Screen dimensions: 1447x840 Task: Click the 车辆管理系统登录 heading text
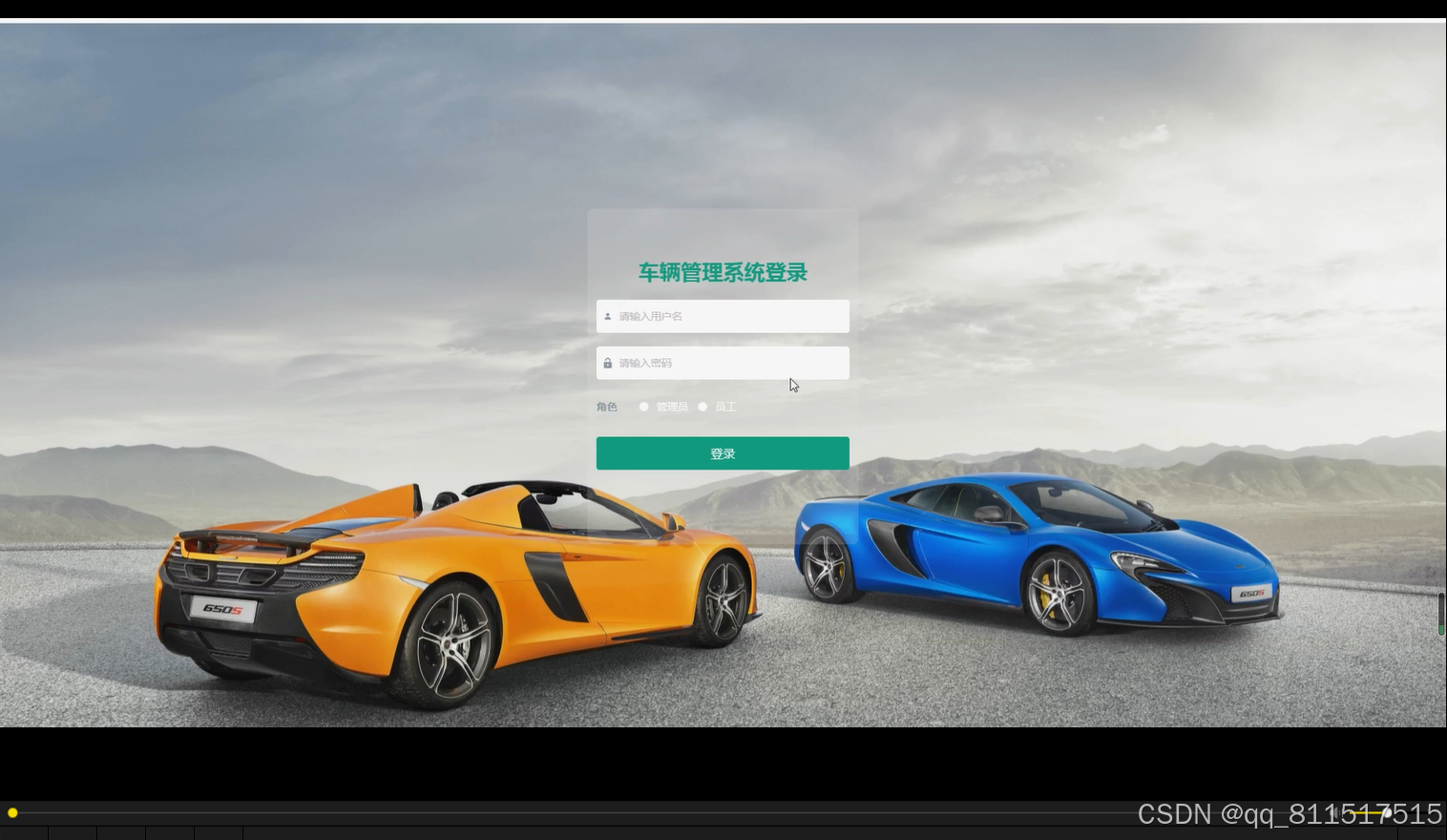click(723, 273)
